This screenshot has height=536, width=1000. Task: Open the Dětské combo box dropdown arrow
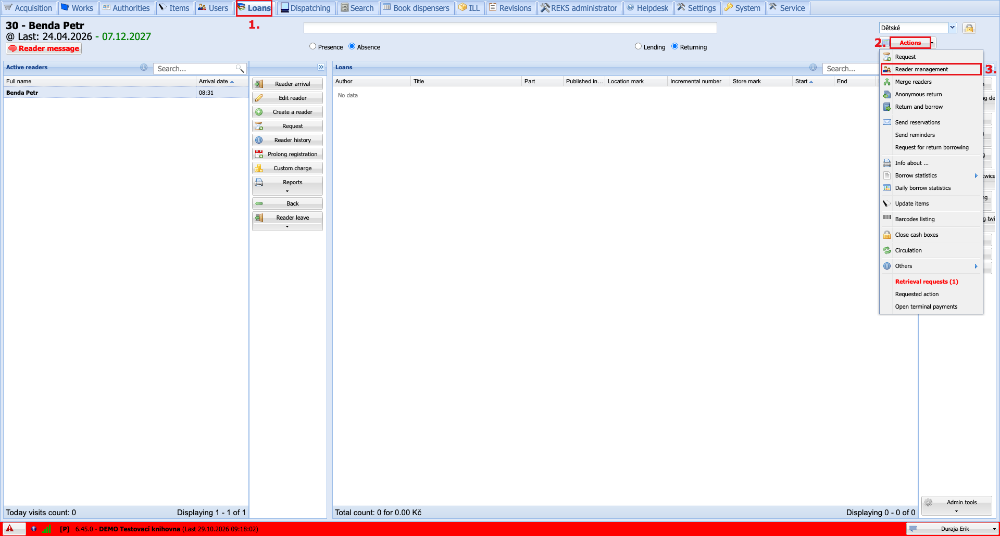click(x=953, y=28)
